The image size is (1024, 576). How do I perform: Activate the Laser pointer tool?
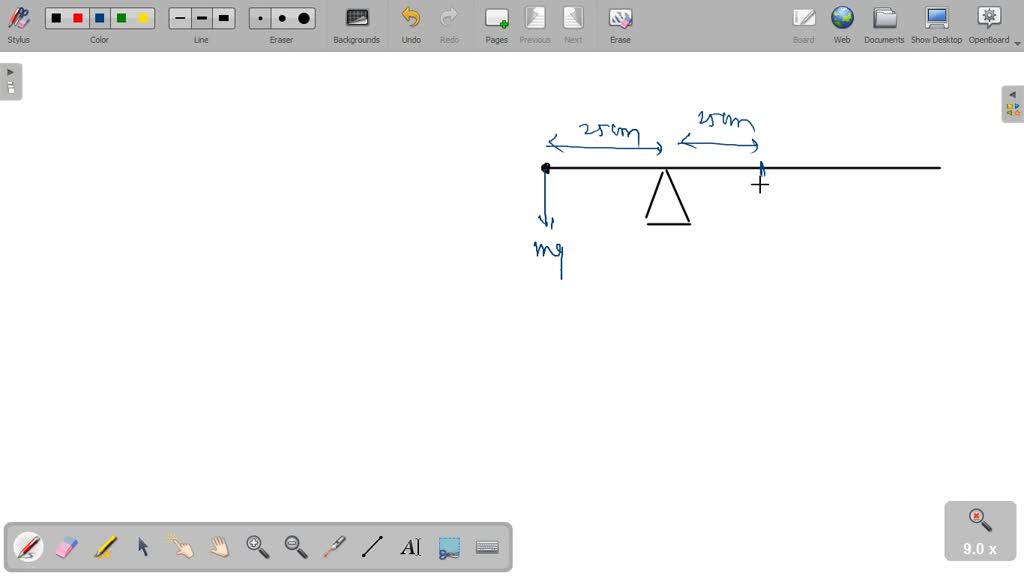click(334, 546)
